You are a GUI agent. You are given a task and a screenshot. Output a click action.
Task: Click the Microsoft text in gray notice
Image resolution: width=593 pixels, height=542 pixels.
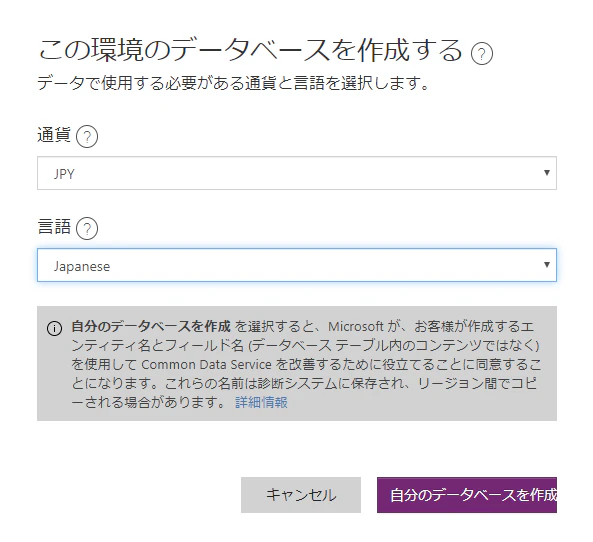point(356,326)
